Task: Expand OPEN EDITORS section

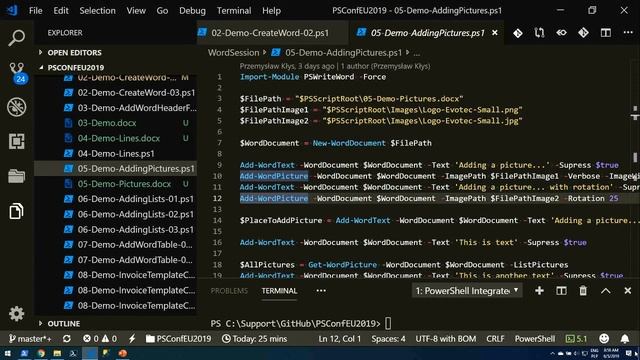Action: pyautogui.click(x=74, y=52)
